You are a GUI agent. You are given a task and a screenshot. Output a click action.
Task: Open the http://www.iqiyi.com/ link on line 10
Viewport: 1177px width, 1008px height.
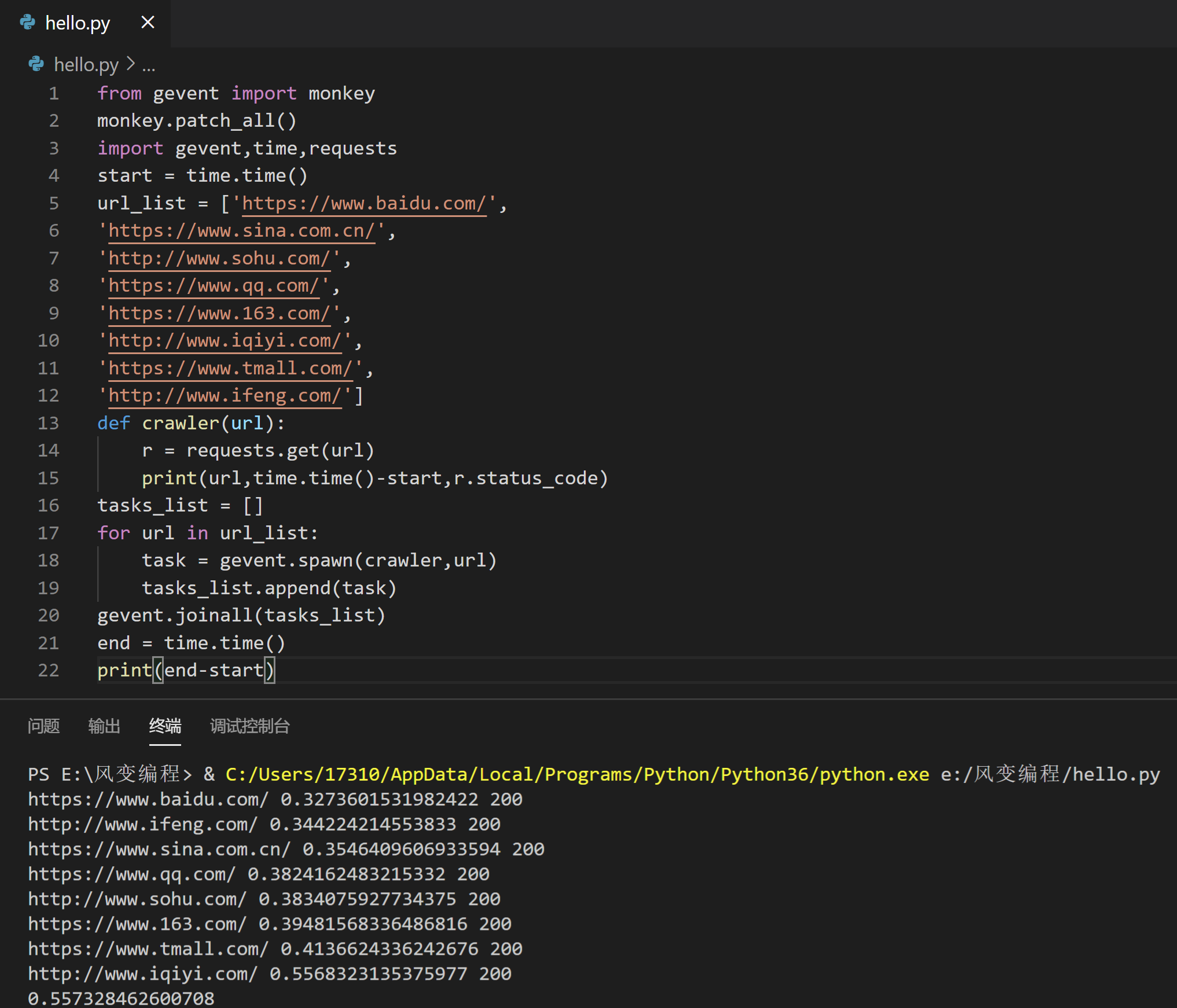tap(225, 341)
